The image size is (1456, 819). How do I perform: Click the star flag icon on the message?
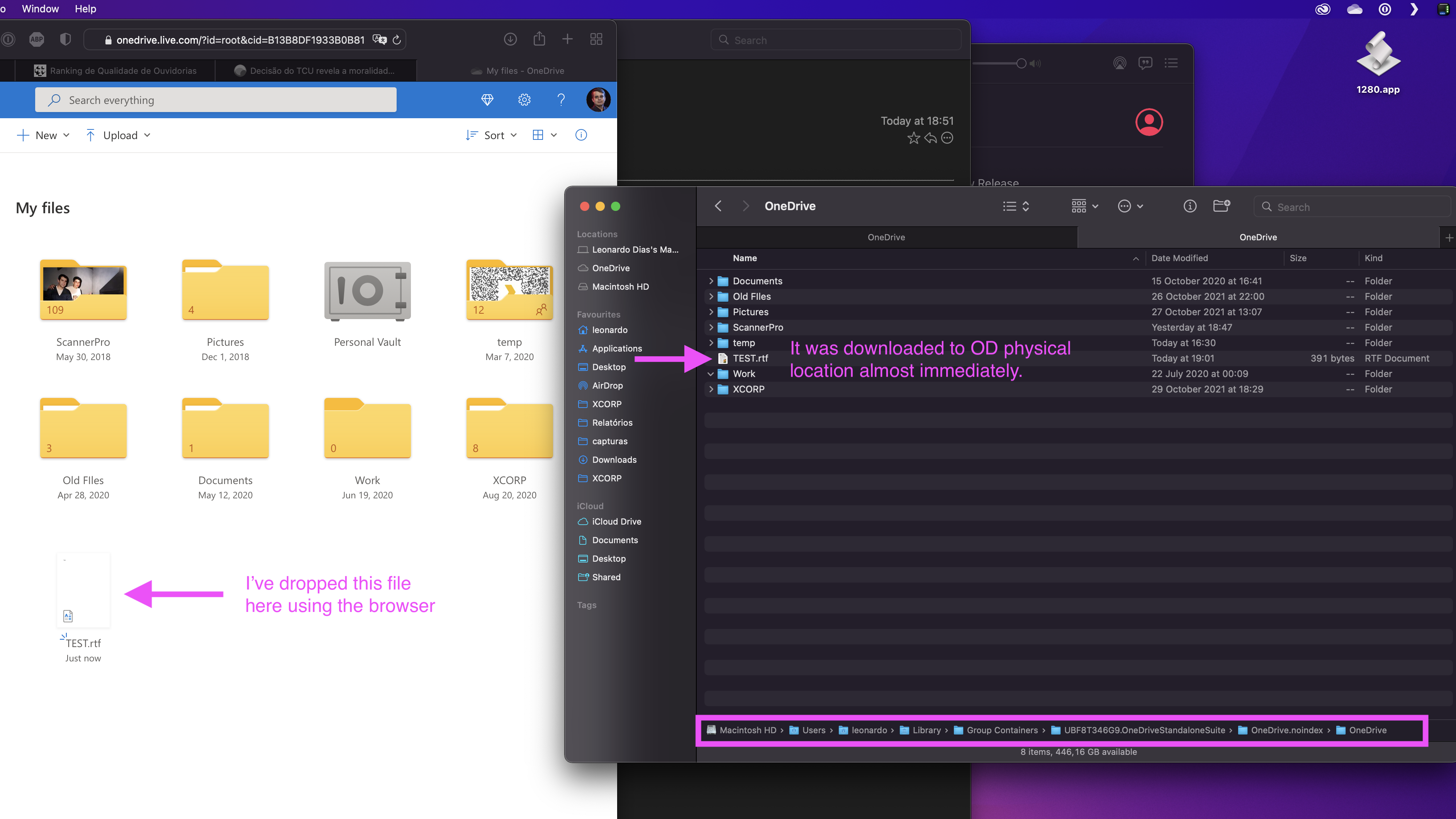[x=913, y=138]
